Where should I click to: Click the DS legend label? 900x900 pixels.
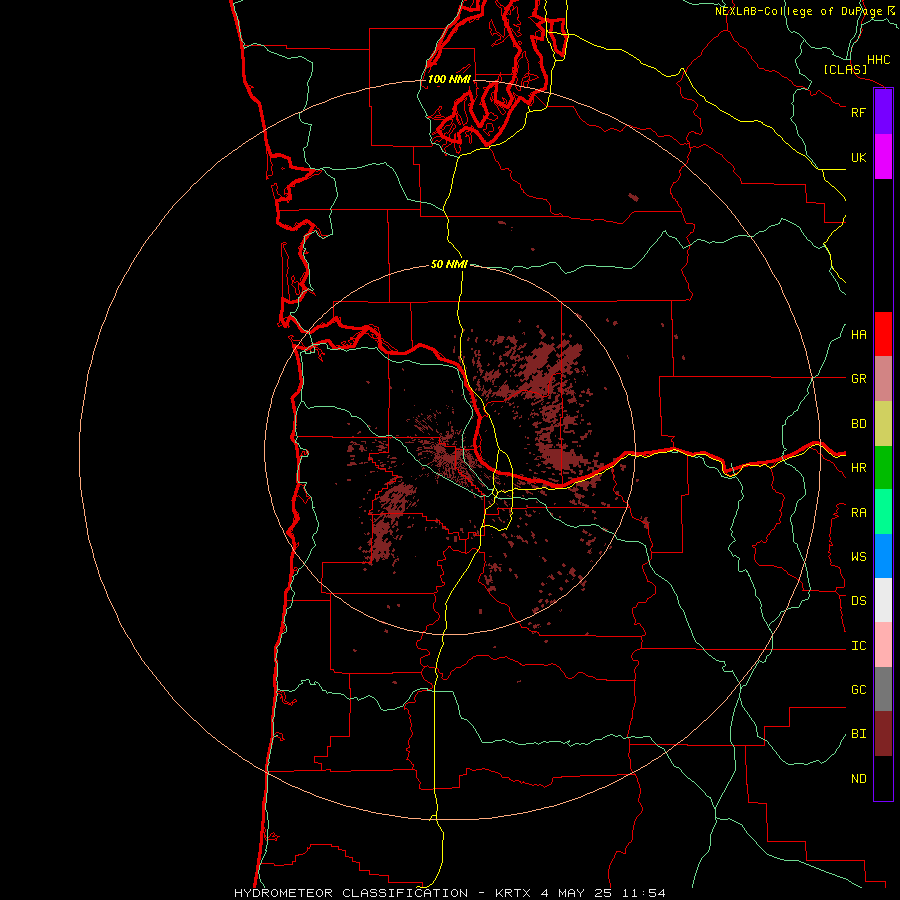point(859,601)
